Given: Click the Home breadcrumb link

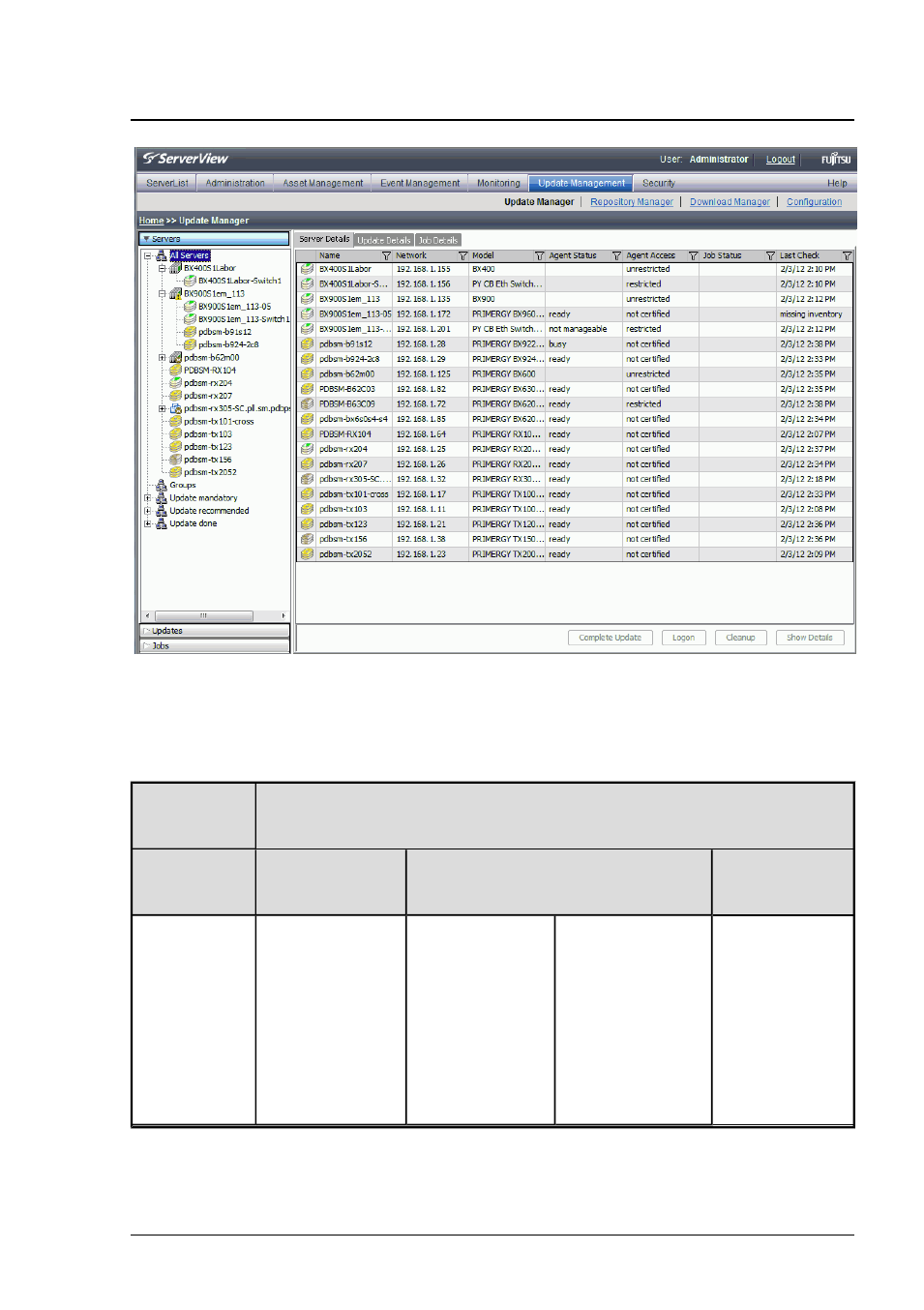Looking at the screenshot, I should click(151, 221).
